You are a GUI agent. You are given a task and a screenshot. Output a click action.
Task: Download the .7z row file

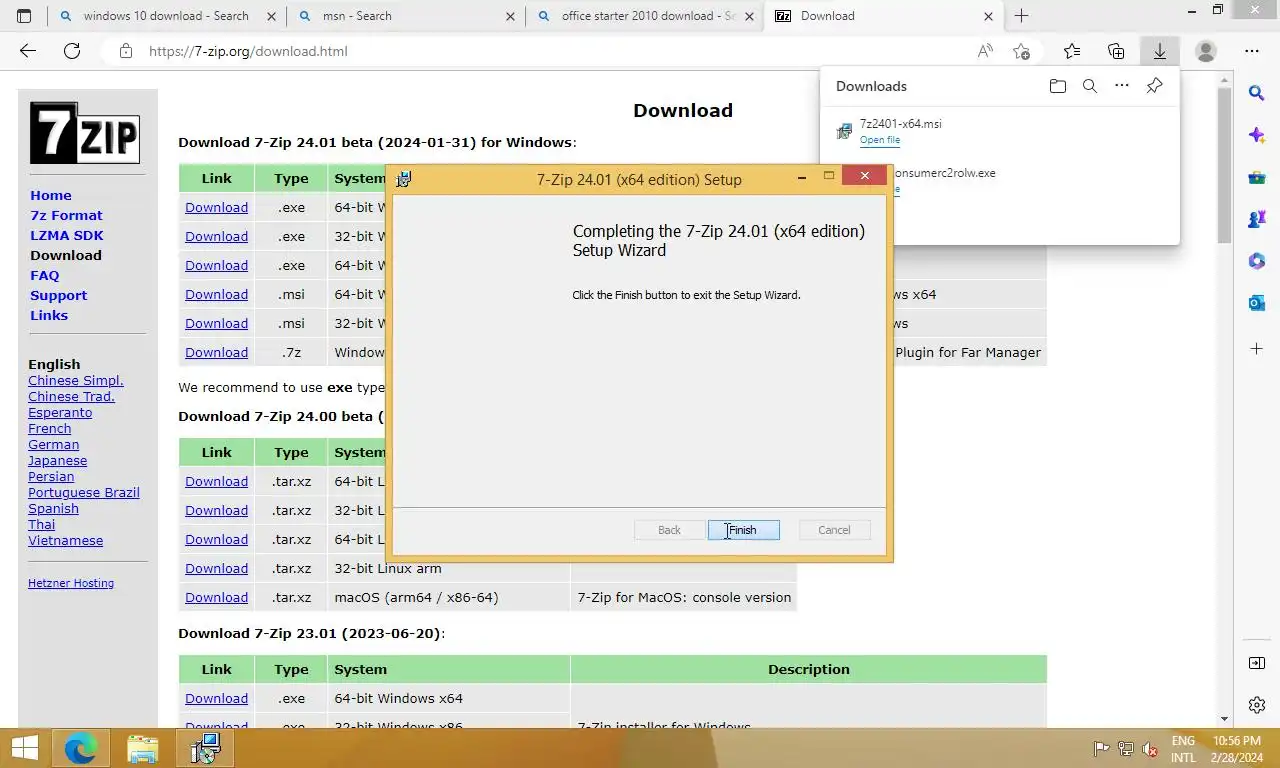click(216, 352)
